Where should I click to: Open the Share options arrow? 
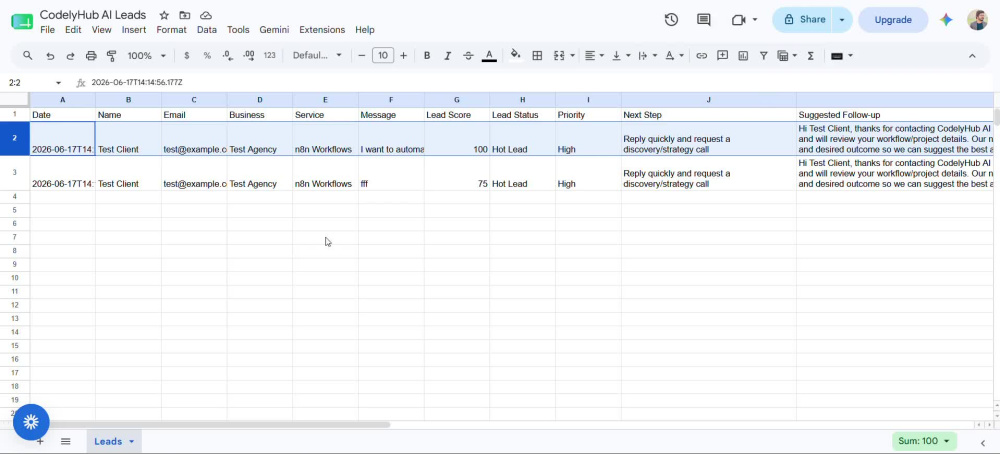842,20
